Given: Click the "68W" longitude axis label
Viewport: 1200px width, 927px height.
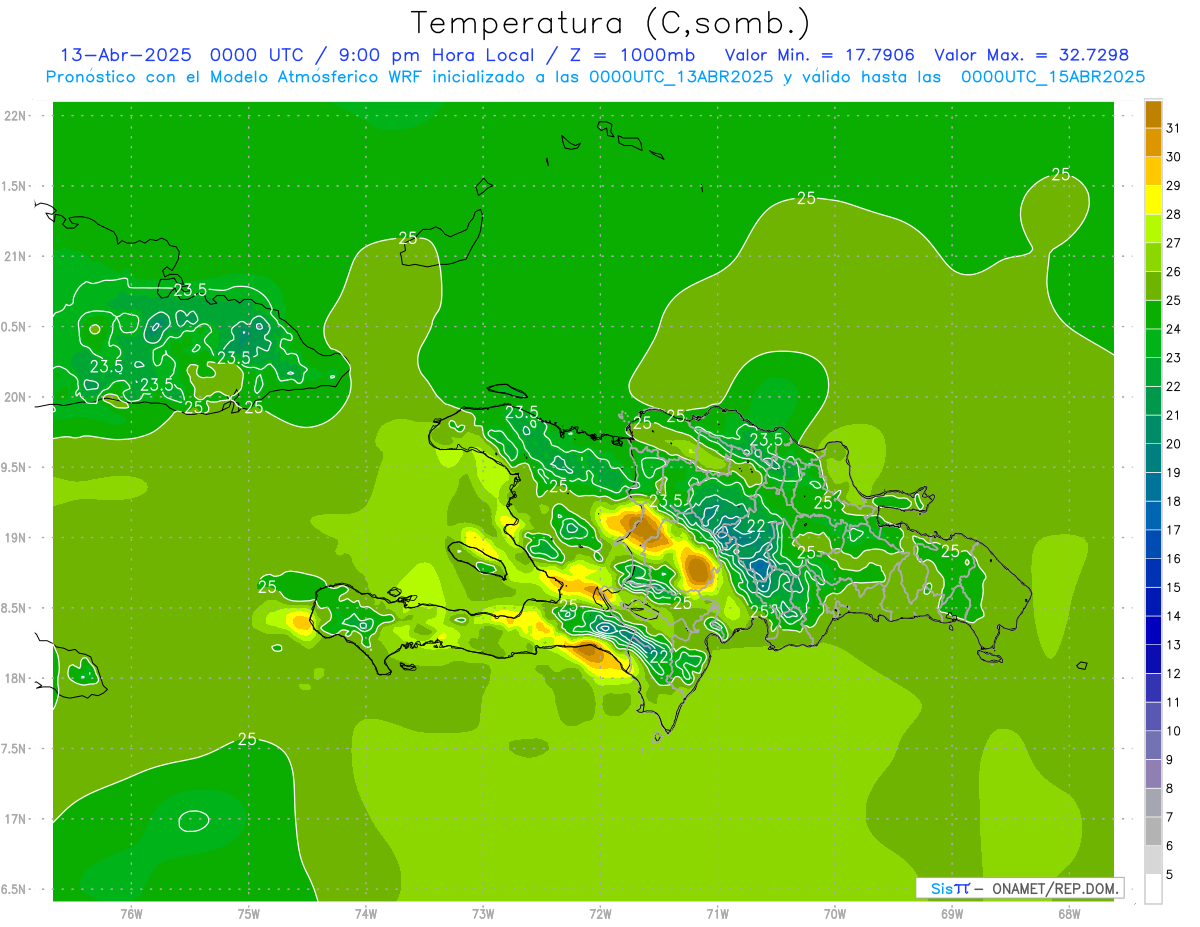Looking at the screenshot, I should tap(1069, 913).
